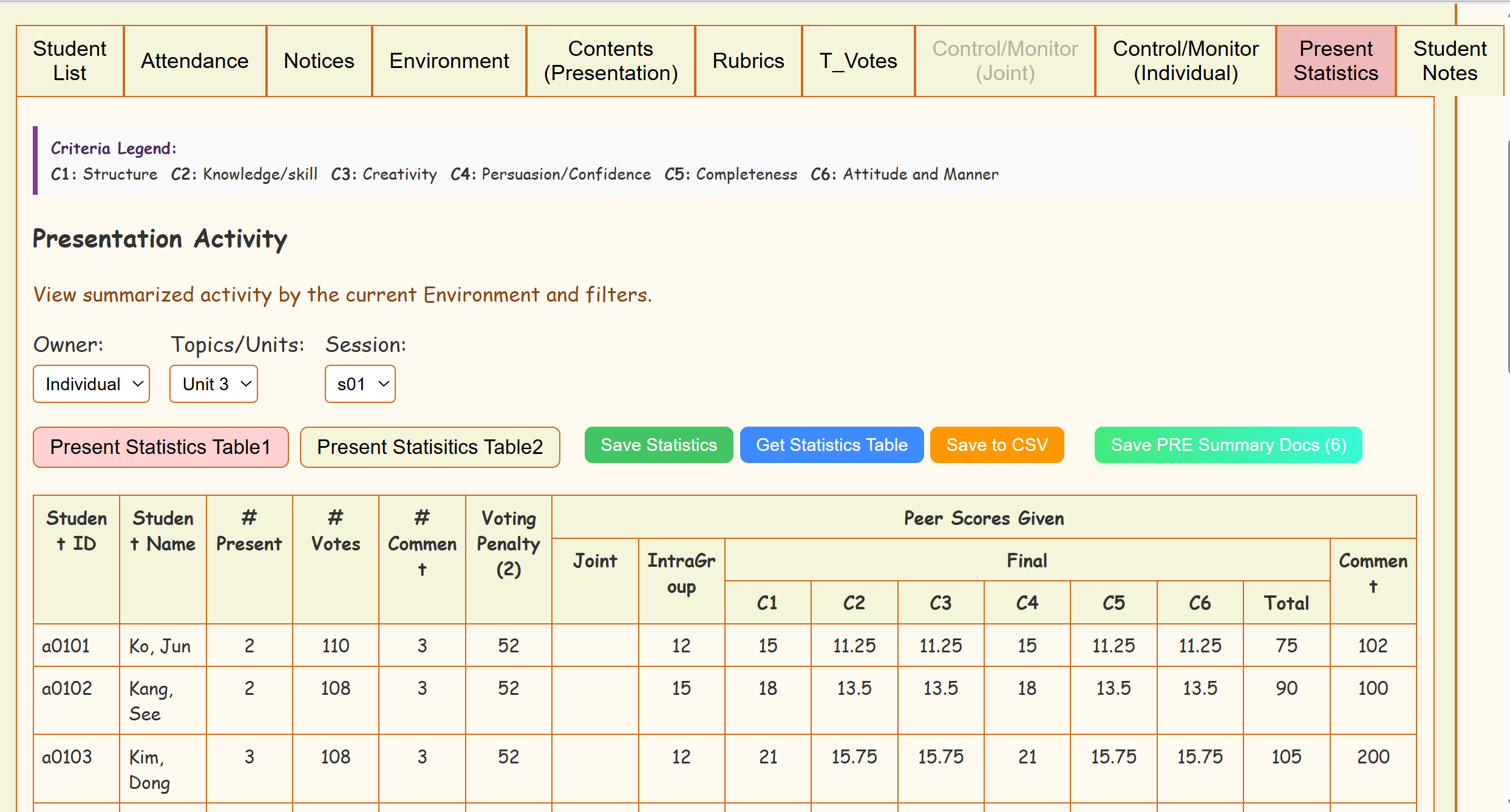Click the Present Statistics tab
1510x812 pixels.
click(x=1335, y=61)
